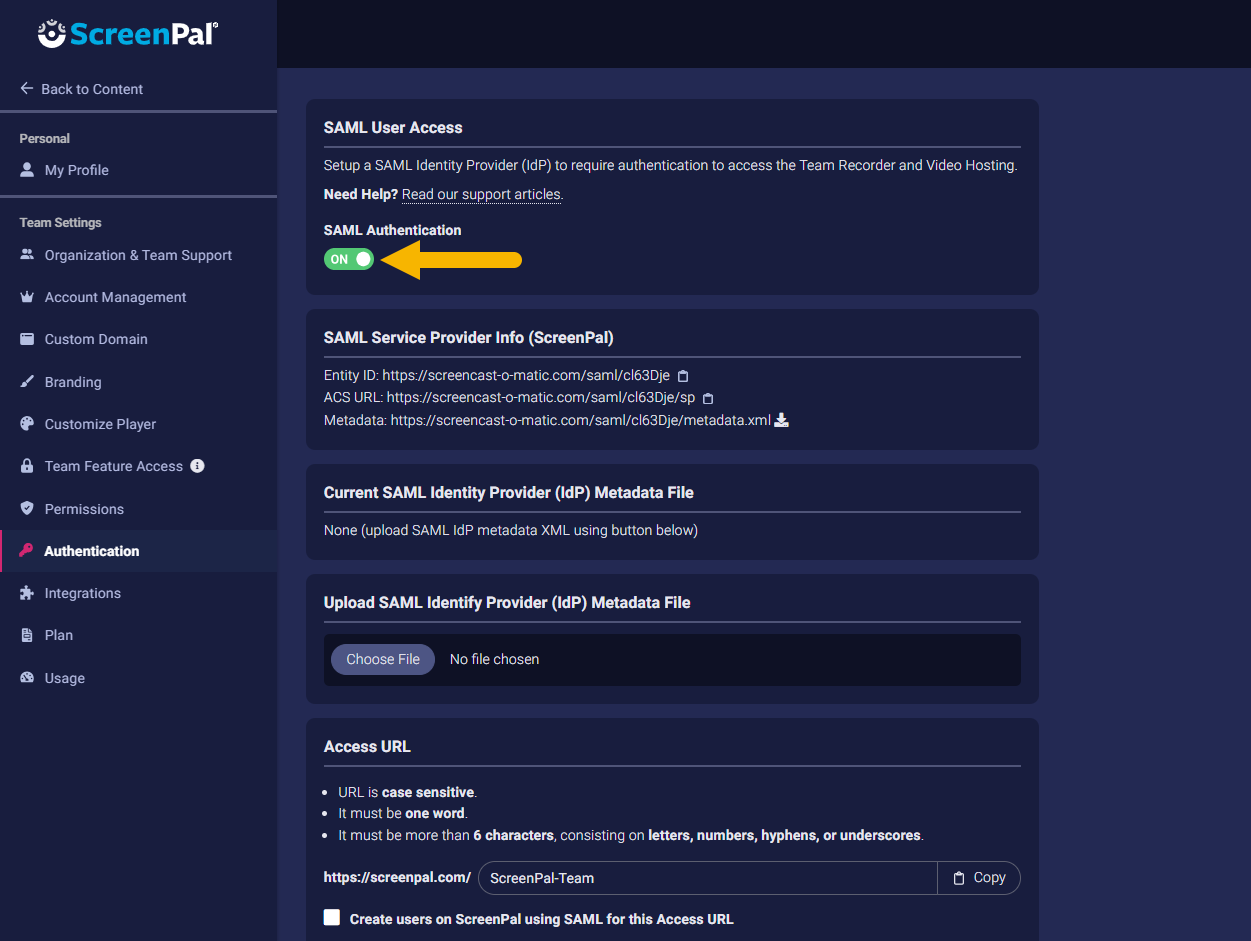This screenshot has height=941, width=1251.
Task: Click the Access URL text field
Action: click(708, 878)
